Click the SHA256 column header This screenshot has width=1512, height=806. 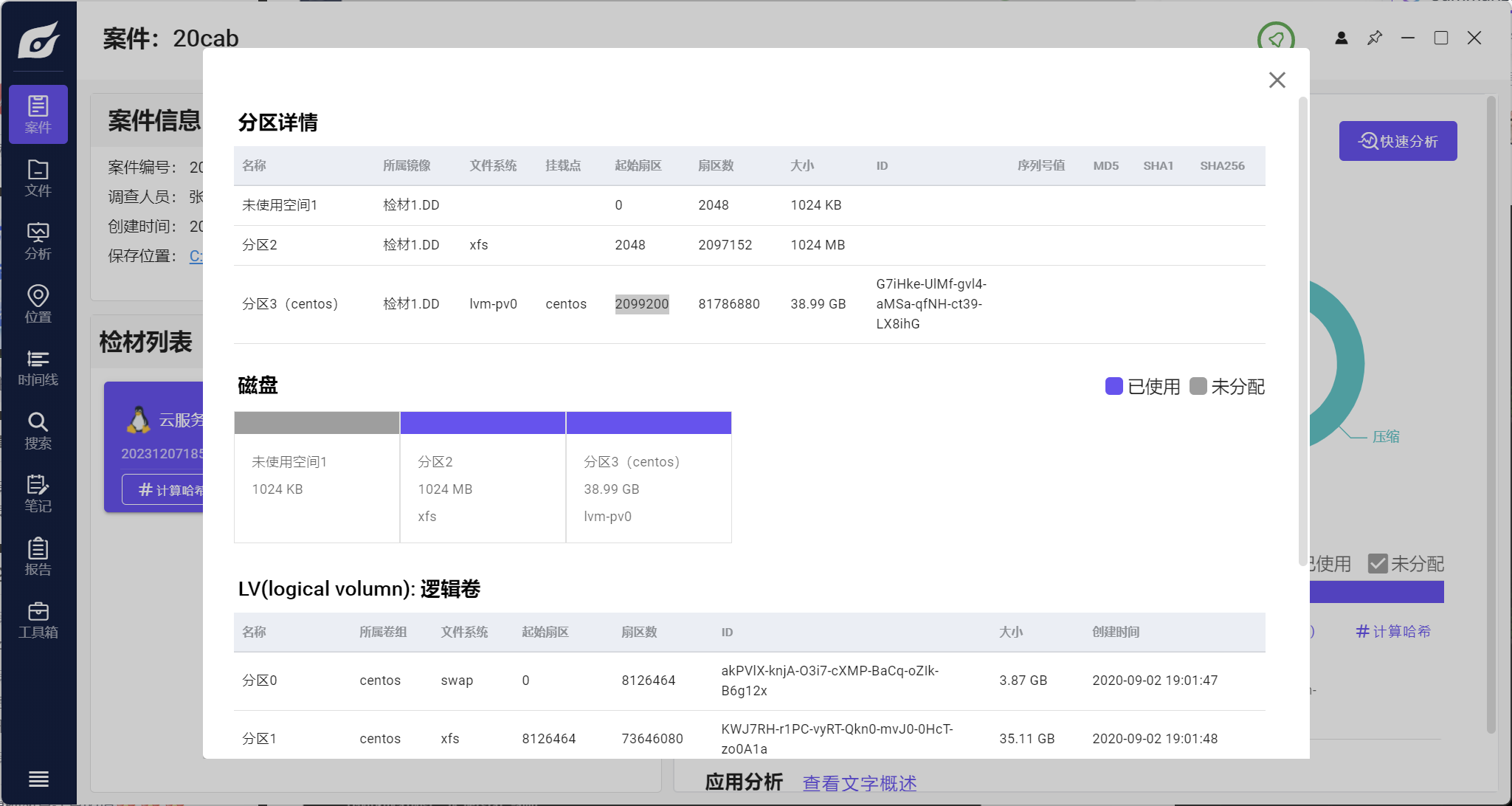tap(1222, 165)
